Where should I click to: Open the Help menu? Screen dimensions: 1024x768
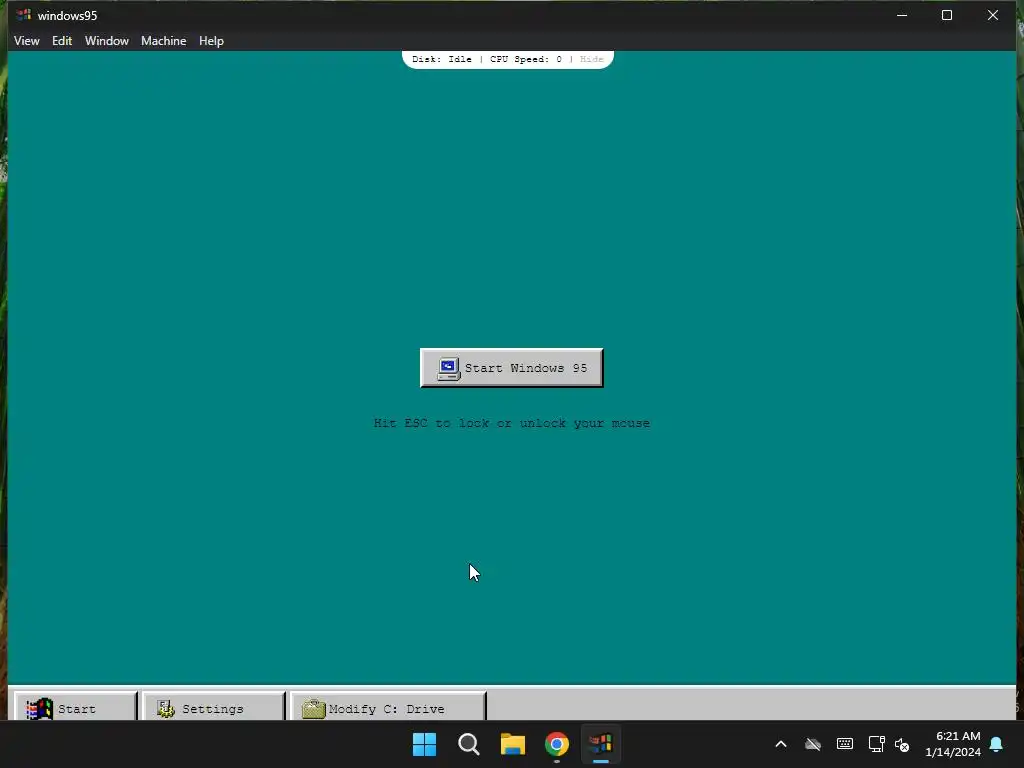click(211, 40)
